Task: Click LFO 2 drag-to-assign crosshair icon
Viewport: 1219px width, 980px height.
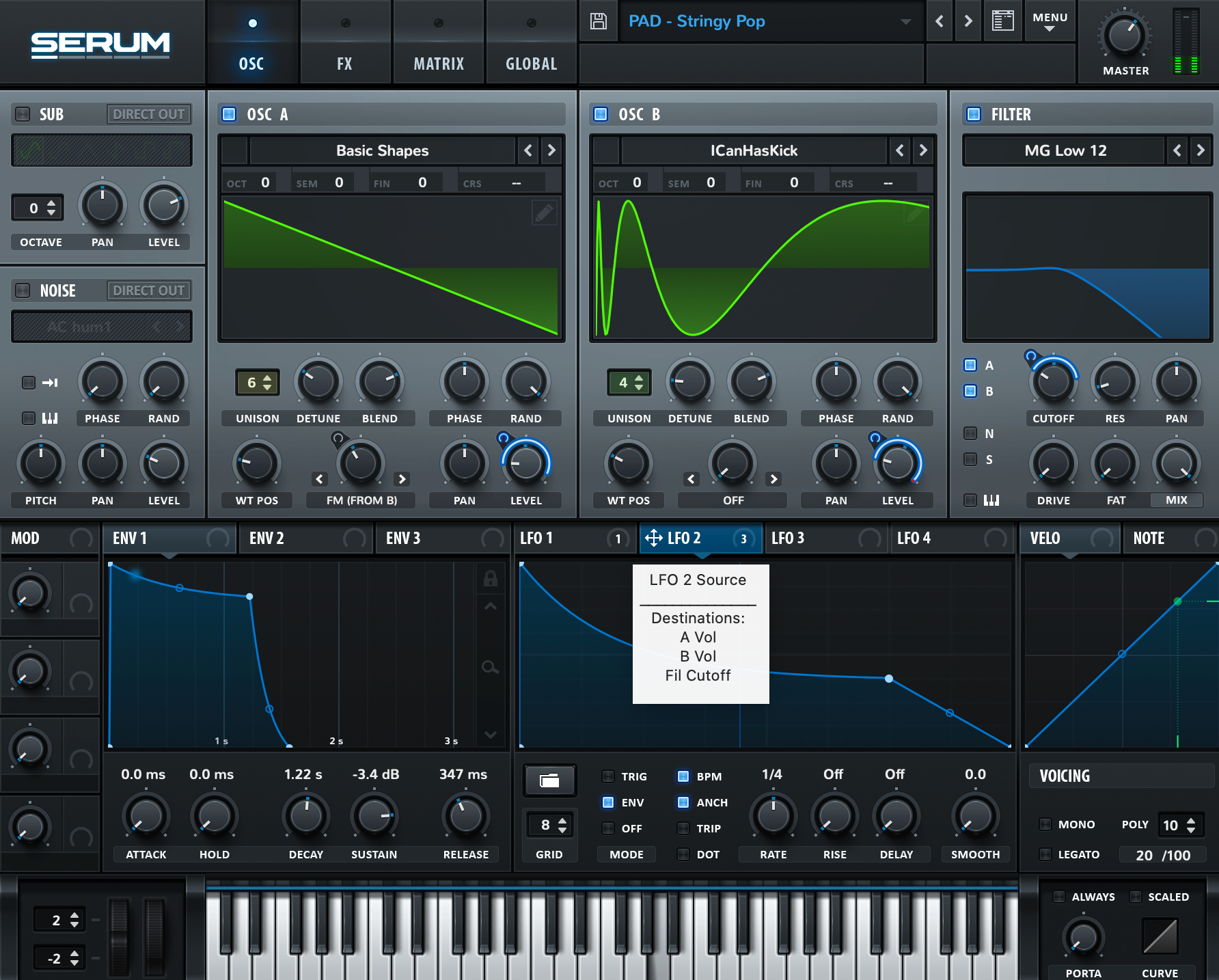Action: coord(653,538)
